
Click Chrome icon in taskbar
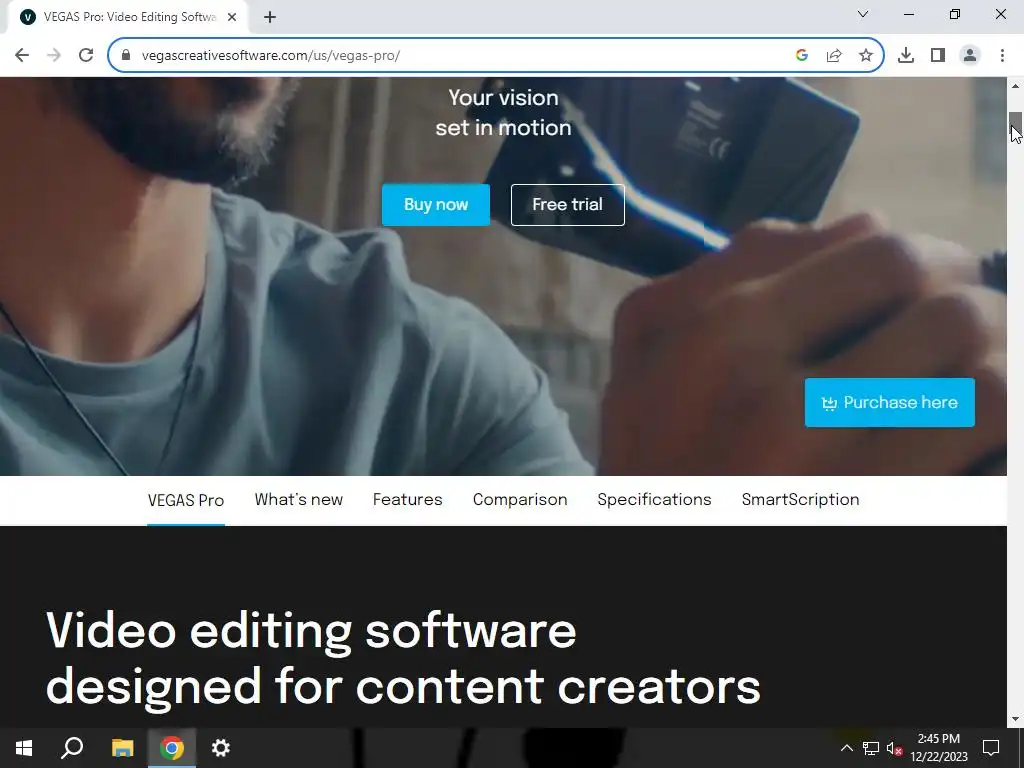[172, 748]
